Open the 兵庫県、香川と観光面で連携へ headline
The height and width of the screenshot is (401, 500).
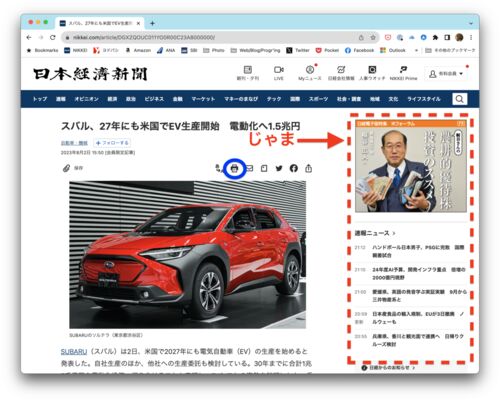[x=418, y=340]
